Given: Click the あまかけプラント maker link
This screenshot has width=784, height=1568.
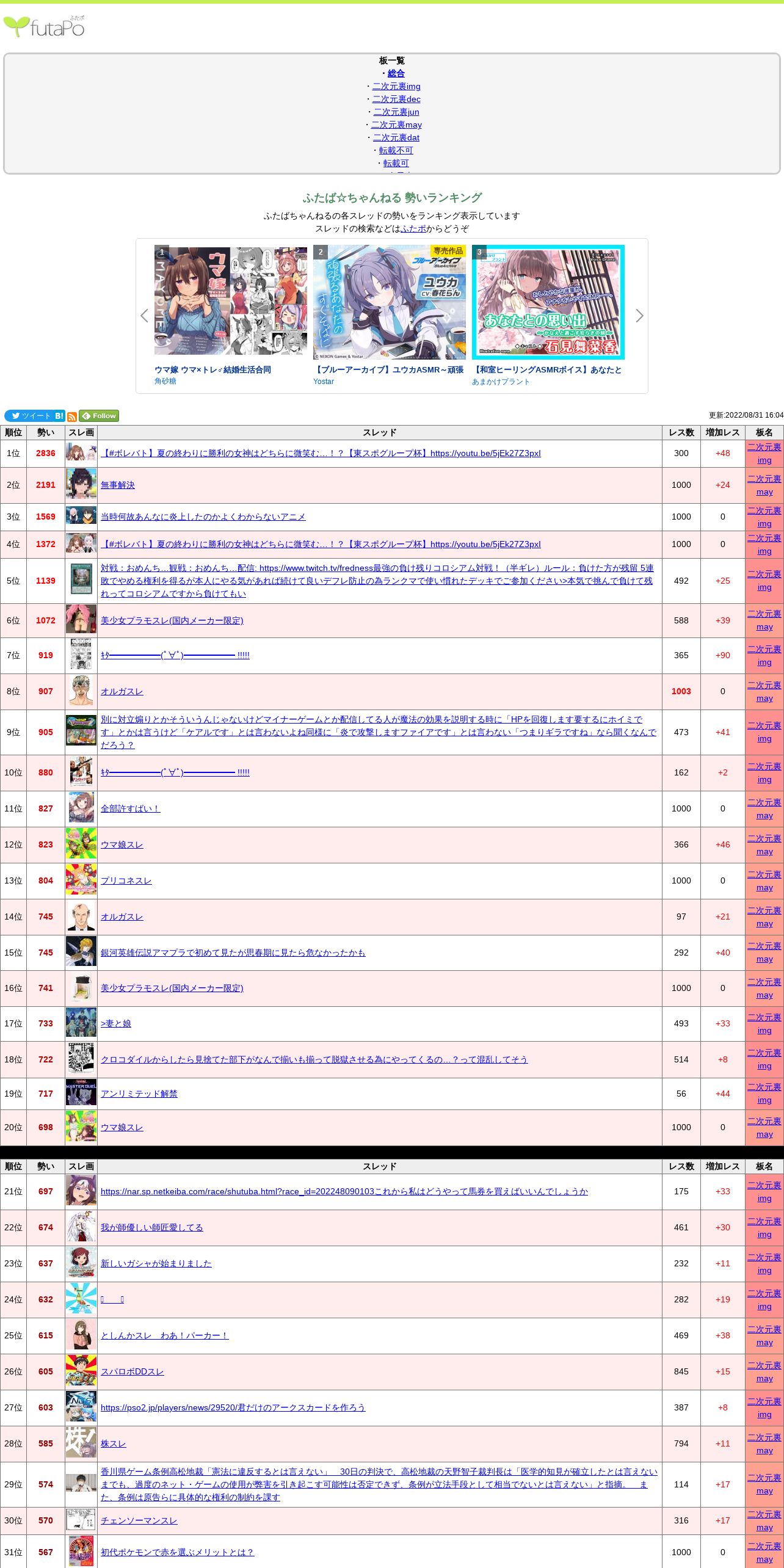Looking at the screenshot, I should click(501, 382).
